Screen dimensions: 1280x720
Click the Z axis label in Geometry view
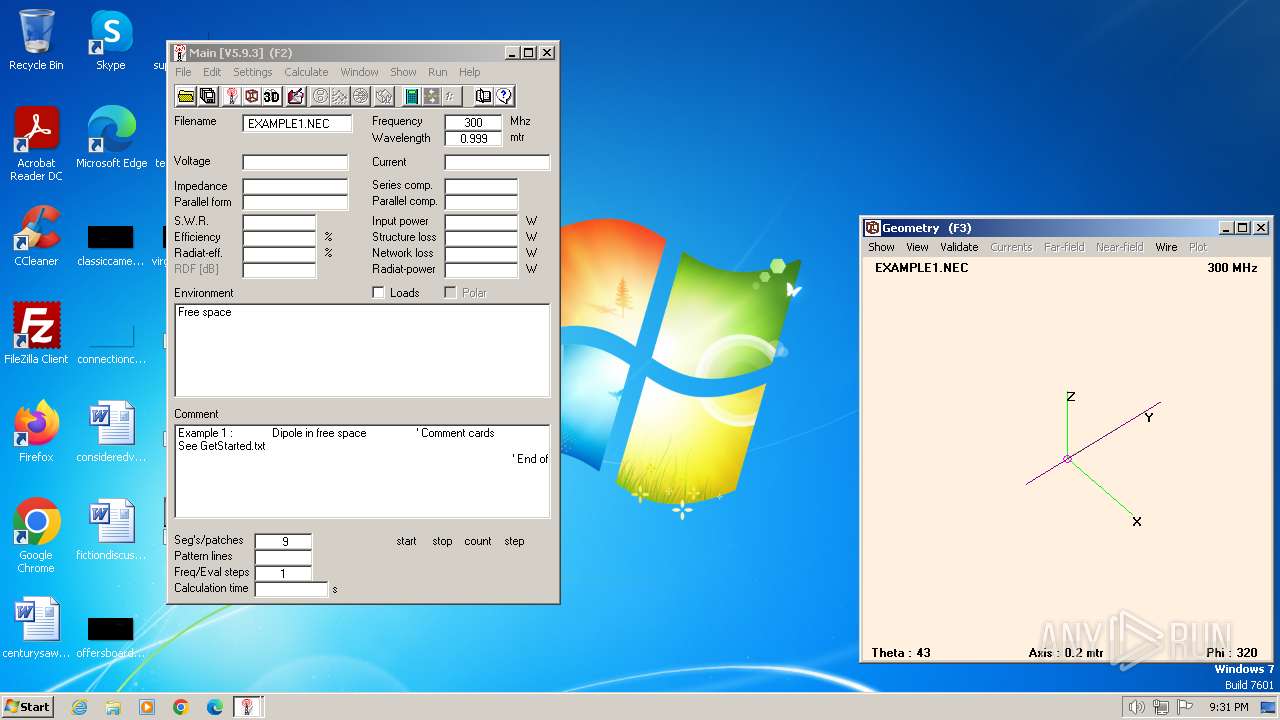tap(1070, 397)
